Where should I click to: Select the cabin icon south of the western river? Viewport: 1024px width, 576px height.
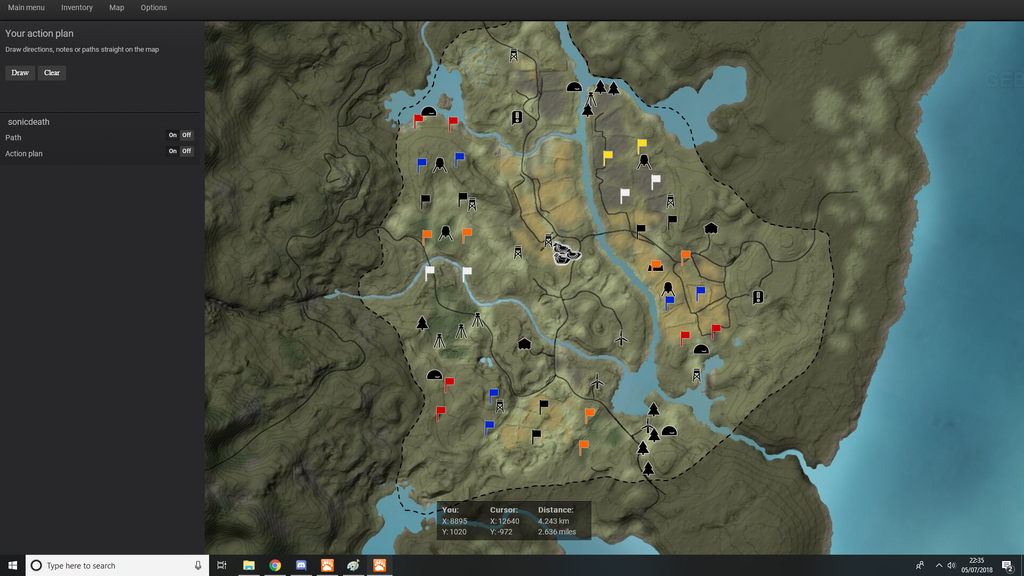click(524, 344)
